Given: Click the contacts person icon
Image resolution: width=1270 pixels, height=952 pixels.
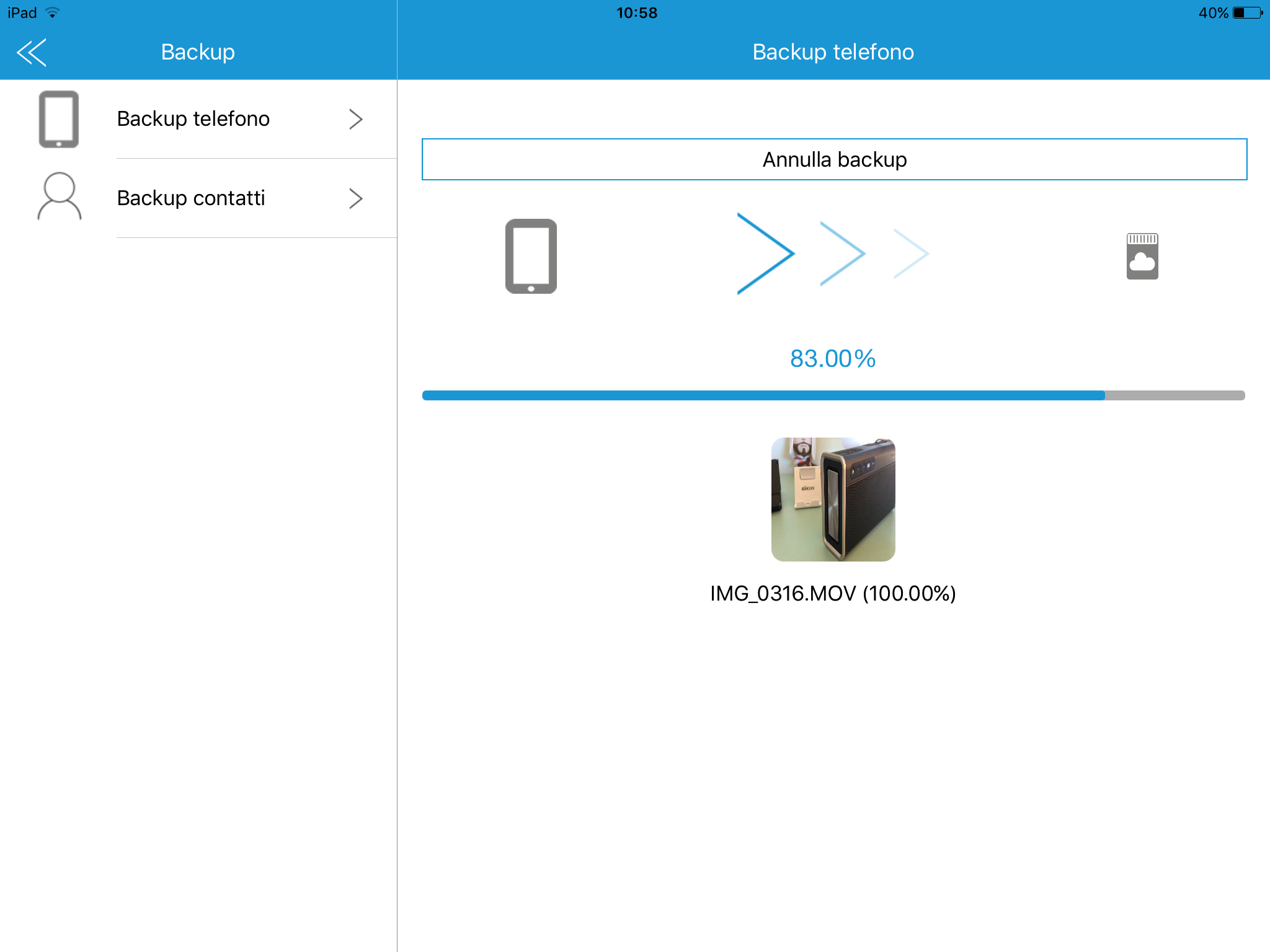Looking at the screenshot, I should click(60, 197).
